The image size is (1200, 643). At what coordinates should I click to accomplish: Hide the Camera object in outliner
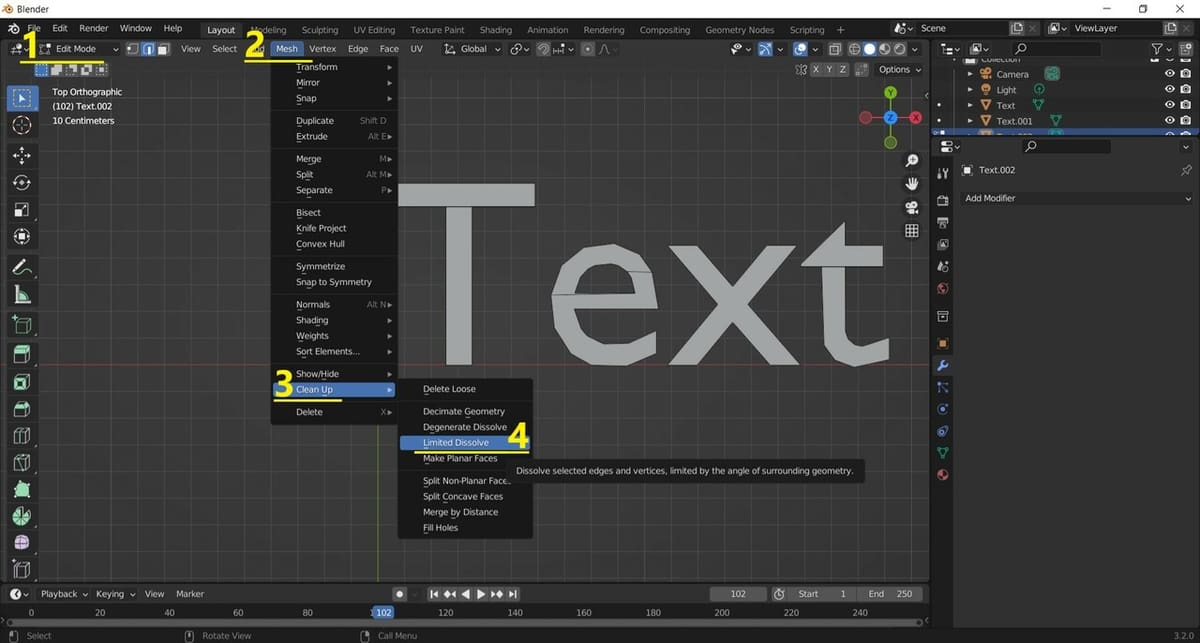(x=1169, y=74)
